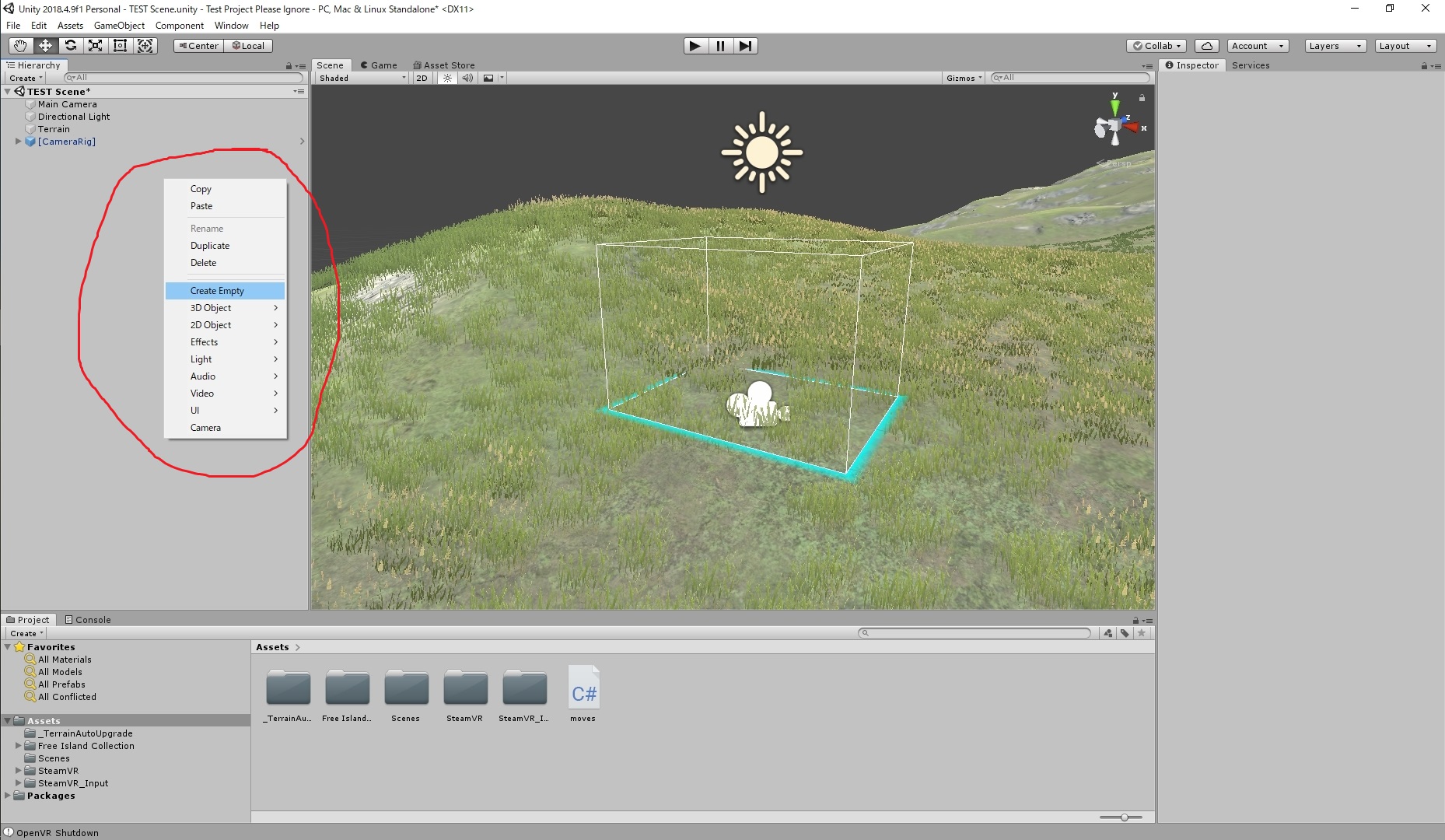Toggle scene lighting in Scene view
The width and height of the screenshot is (1445, 840).
(x=446, y=78)
